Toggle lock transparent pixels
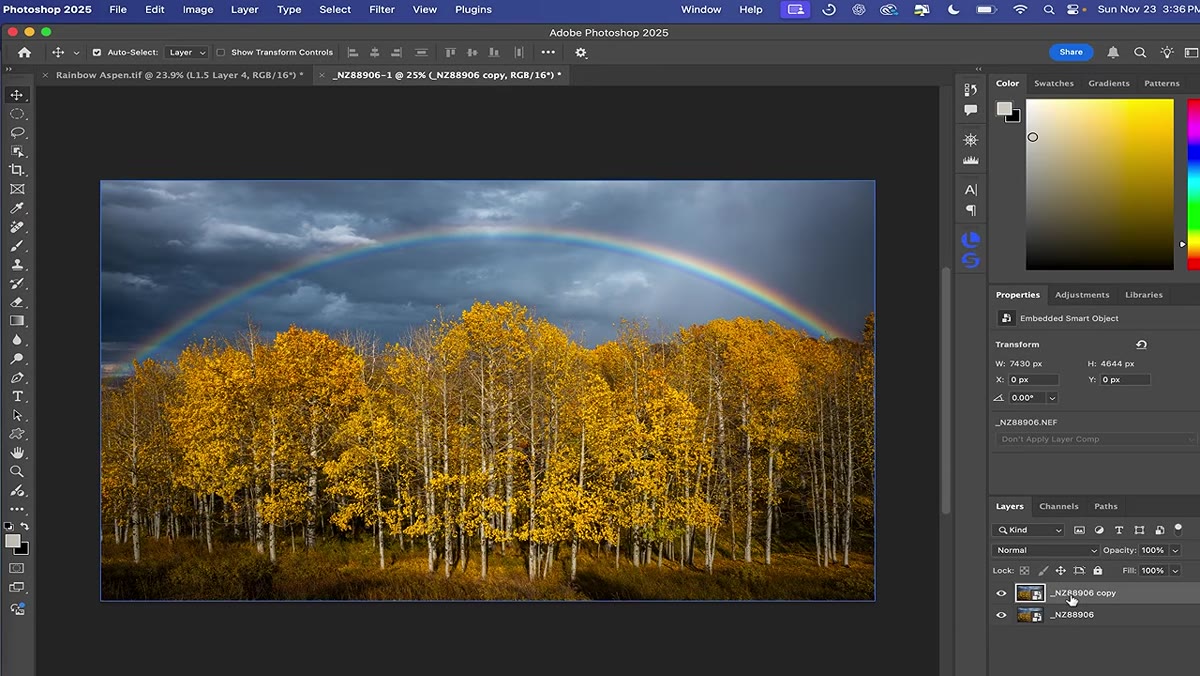The width and height of the screenshot is (1200, 676). pyautogui.click(x=1024, y=570)
